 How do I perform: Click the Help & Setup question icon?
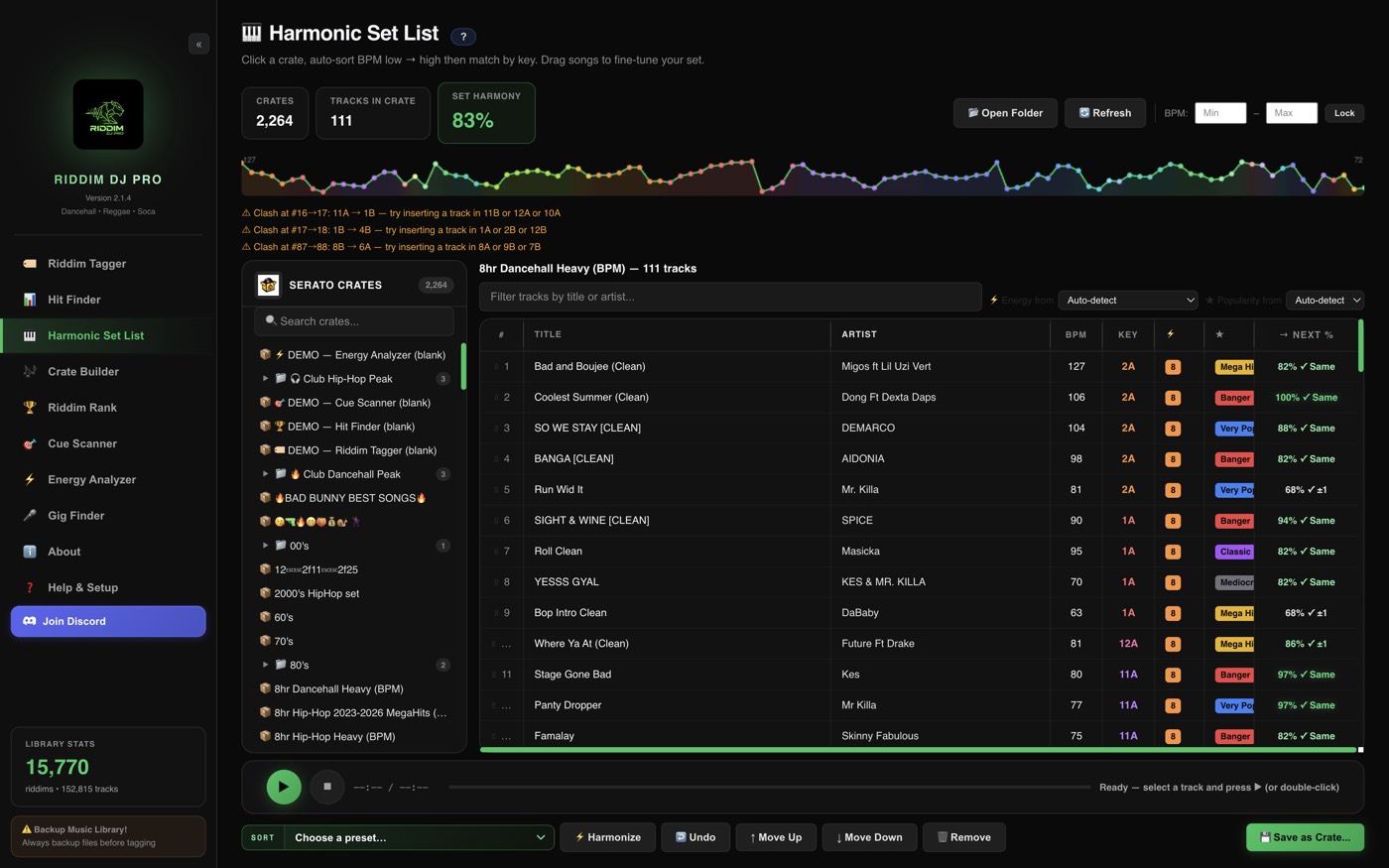(x=30, y=587)
